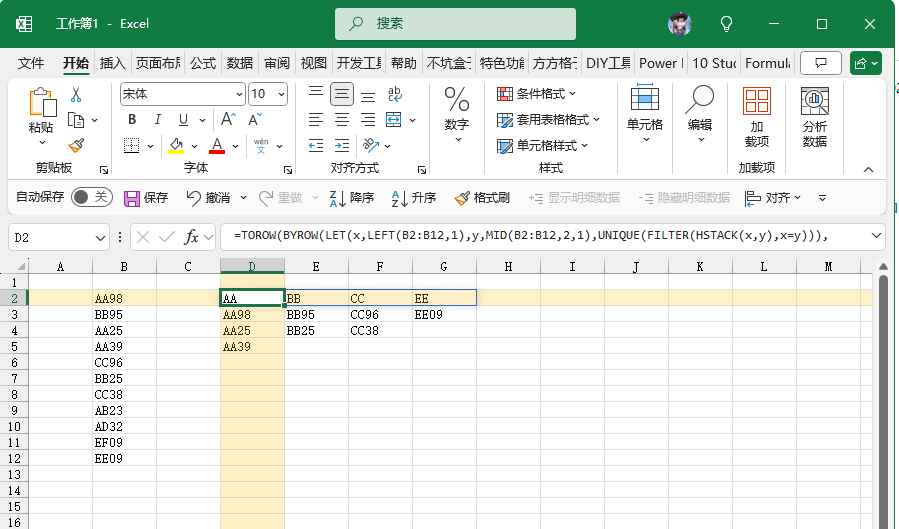899x529 pixels.
Task: Click the 加载项 Add-ins button
Action: 757,117
